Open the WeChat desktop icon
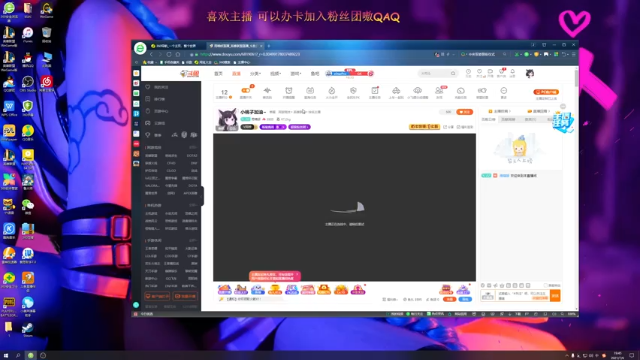Image resolution: width=640 pixels, height=360 pixels. pyautogui.click(x=28, y=206)
